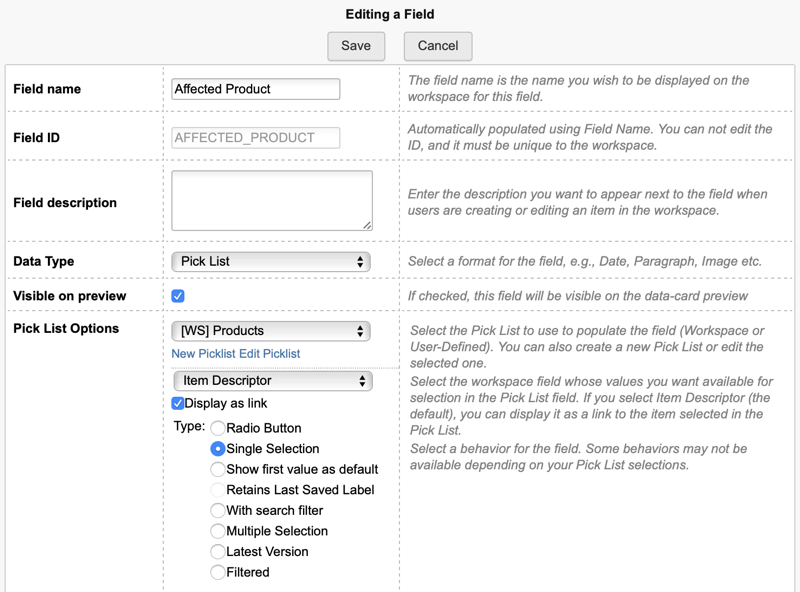The image size is (800, 592).
Task: Select the Latest Version radio option
Action: coord(218,552)
